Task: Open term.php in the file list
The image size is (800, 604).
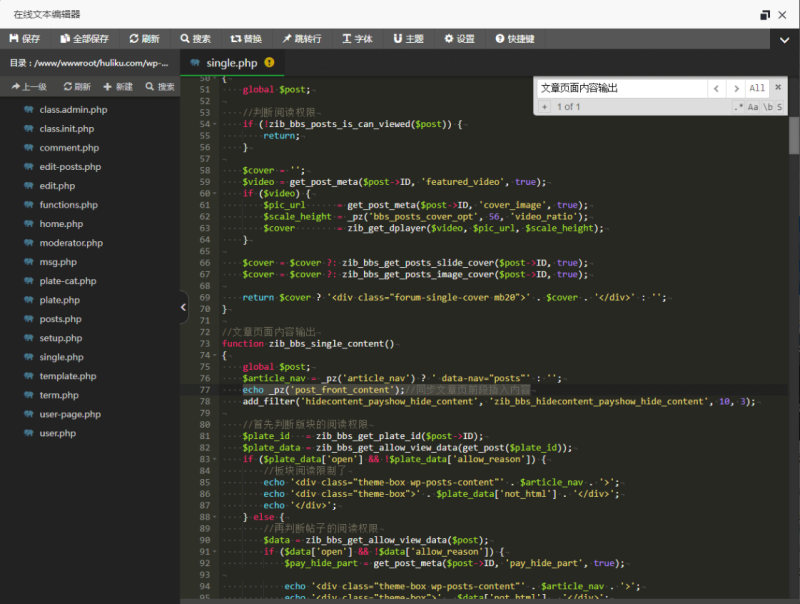Action: 59,395
